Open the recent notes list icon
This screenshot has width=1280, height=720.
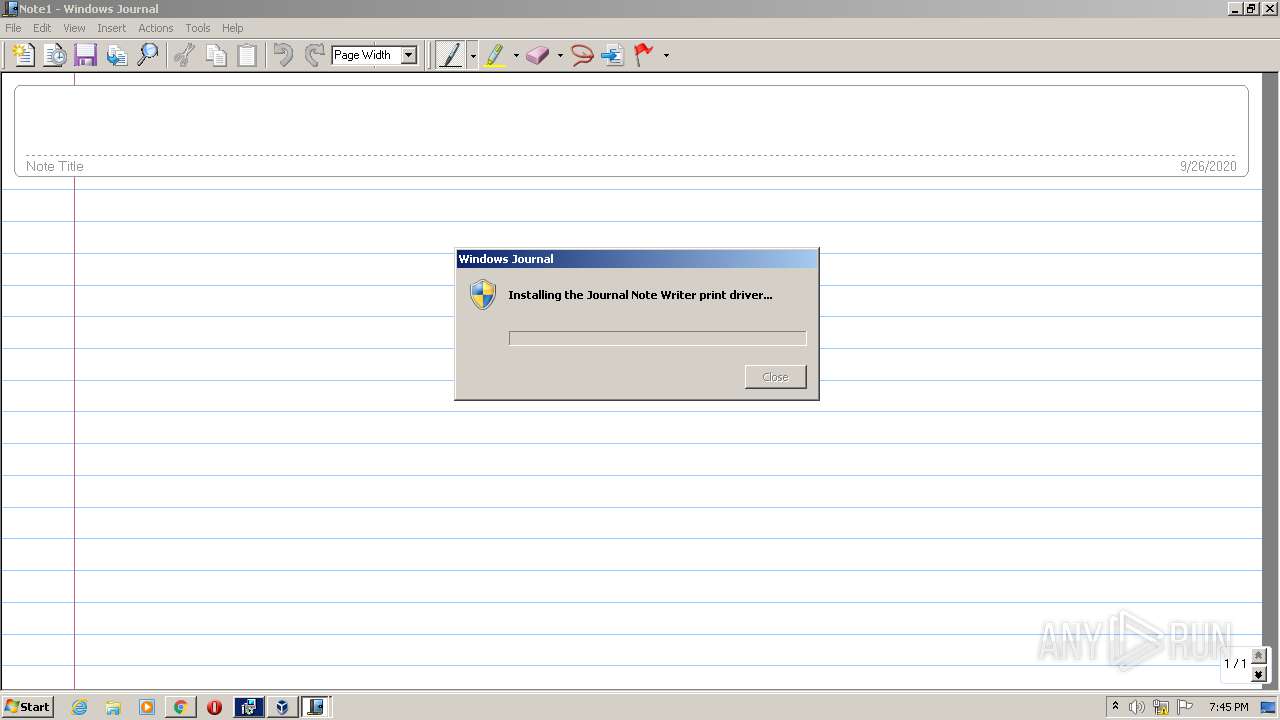54,55
